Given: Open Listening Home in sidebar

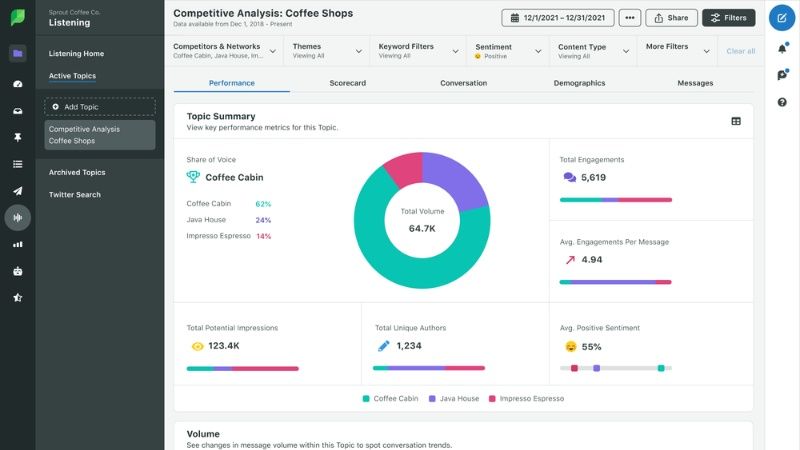Looking at the screenshot, I should point(76,54).
